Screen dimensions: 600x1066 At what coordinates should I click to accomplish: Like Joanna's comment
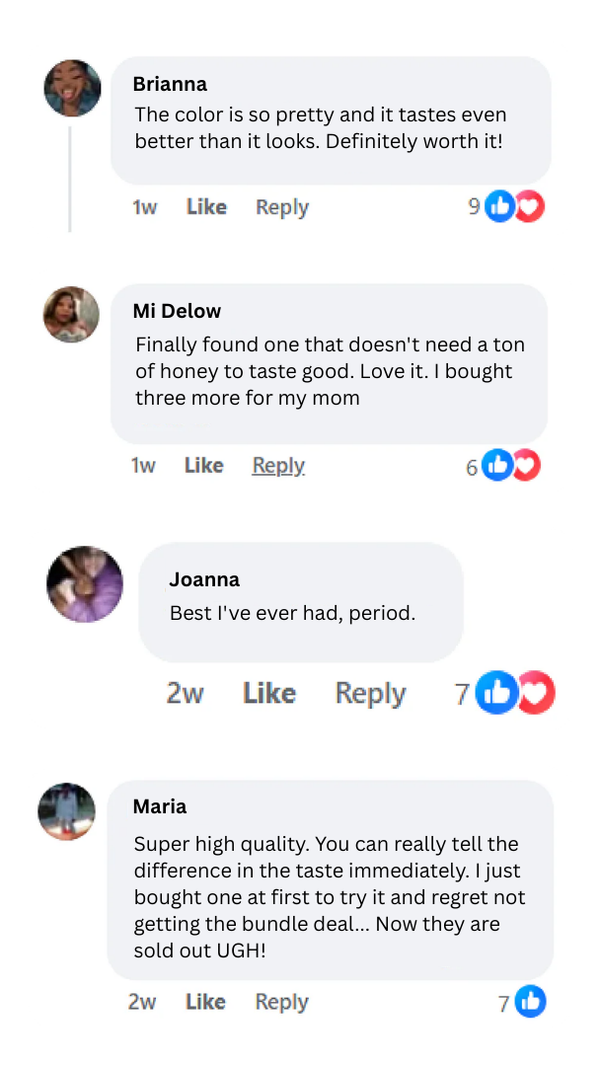[269, 693]
